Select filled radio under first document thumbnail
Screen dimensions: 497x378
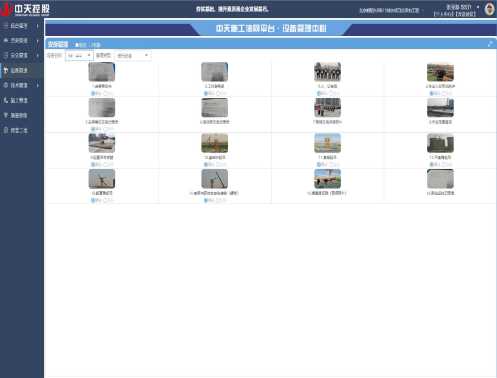[93, 93]
